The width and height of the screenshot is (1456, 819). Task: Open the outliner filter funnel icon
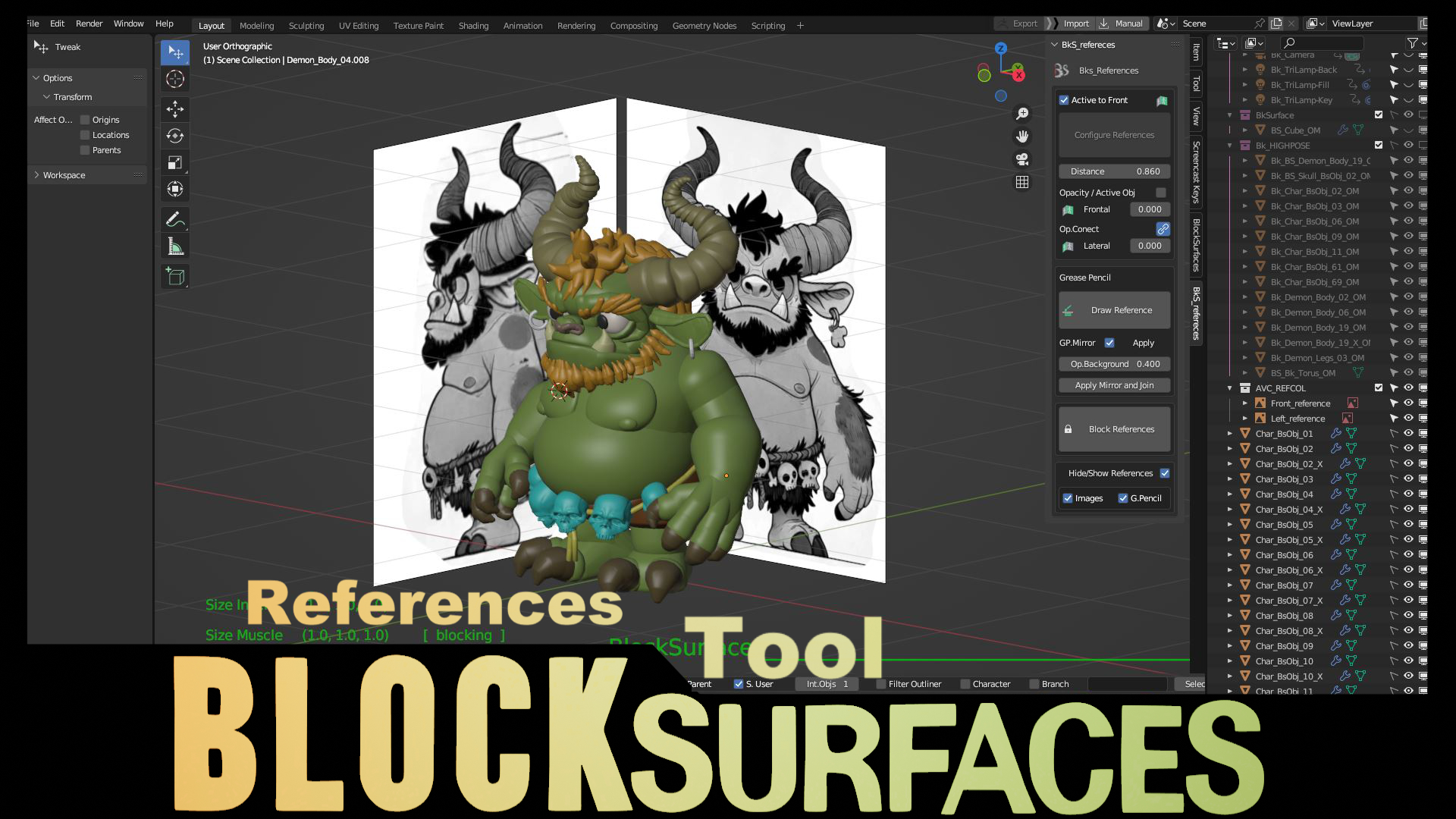pos(1412,43)
